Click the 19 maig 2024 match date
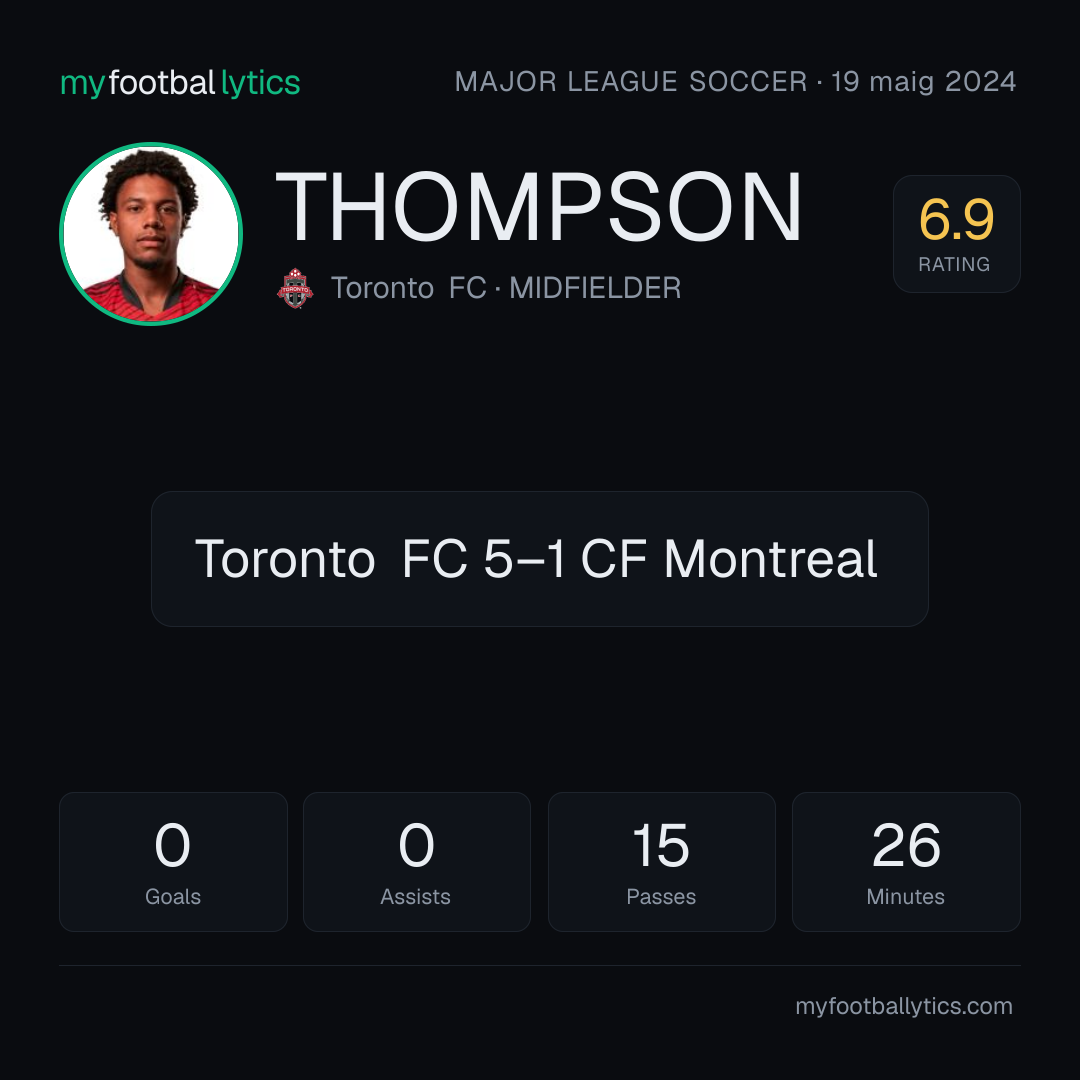This screenshot has height=1080, width=1080. point(924,82)
